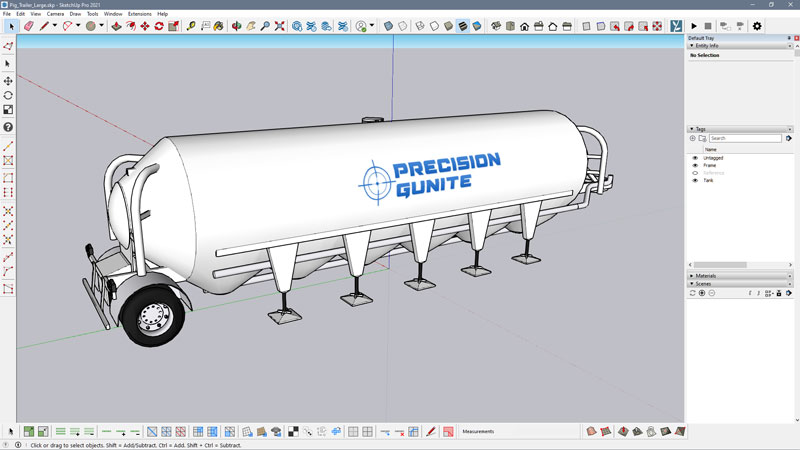Click the Add Tag button
The width and height of the screenshot is (800, 450).
(692, 138)
